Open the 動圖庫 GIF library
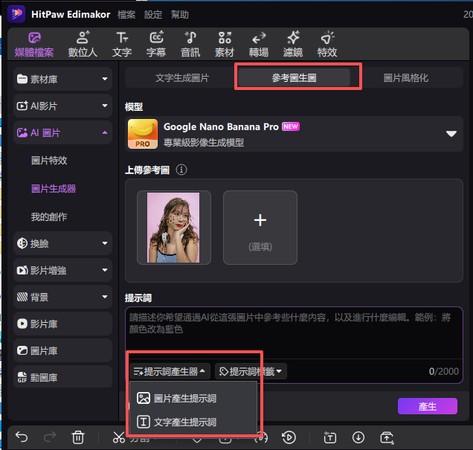The image size is (473, 450). click(x=63, y=377)
